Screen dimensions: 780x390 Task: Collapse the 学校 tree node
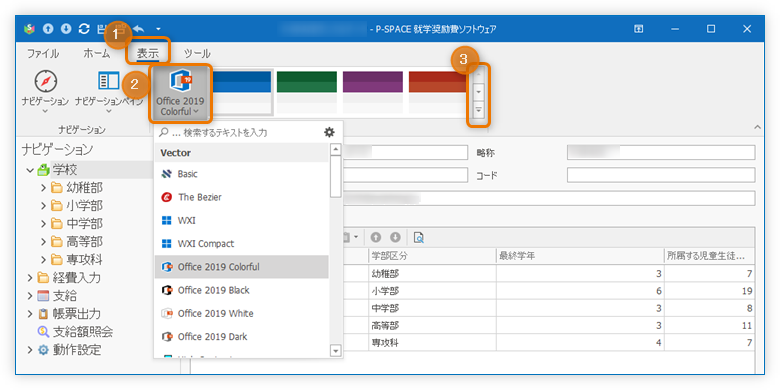(x=31, y=170)
